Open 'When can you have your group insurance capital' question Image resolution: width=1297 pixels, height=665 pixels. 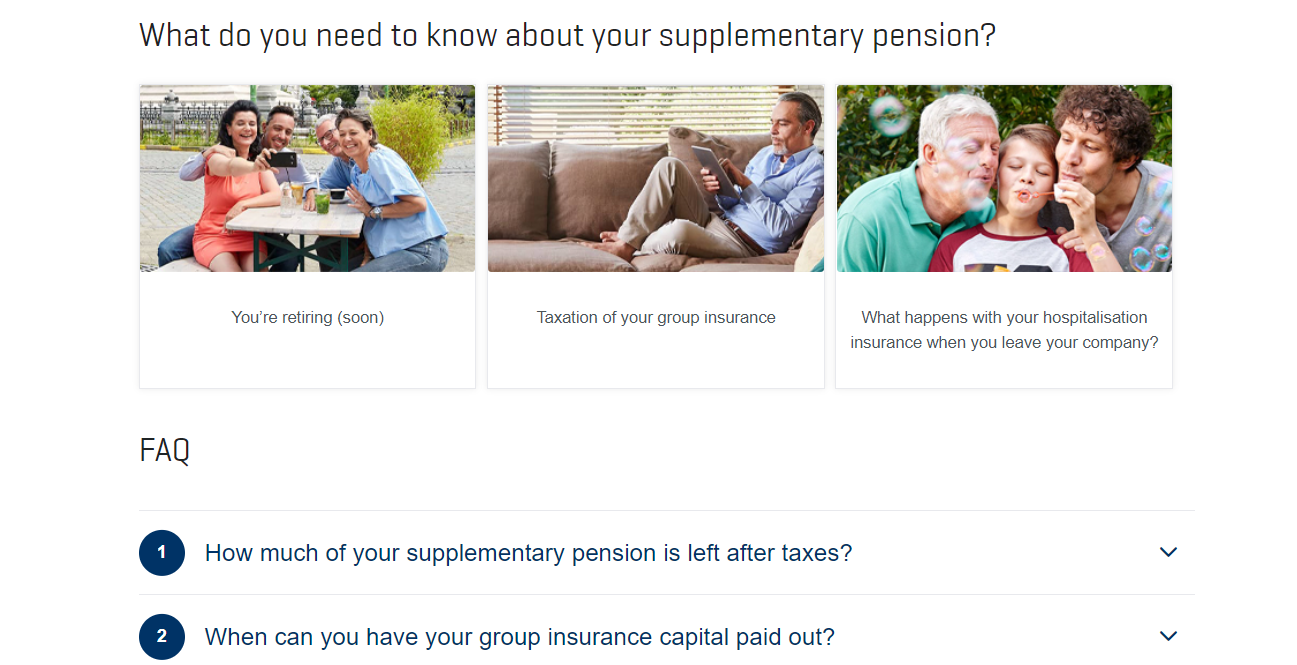519,637
